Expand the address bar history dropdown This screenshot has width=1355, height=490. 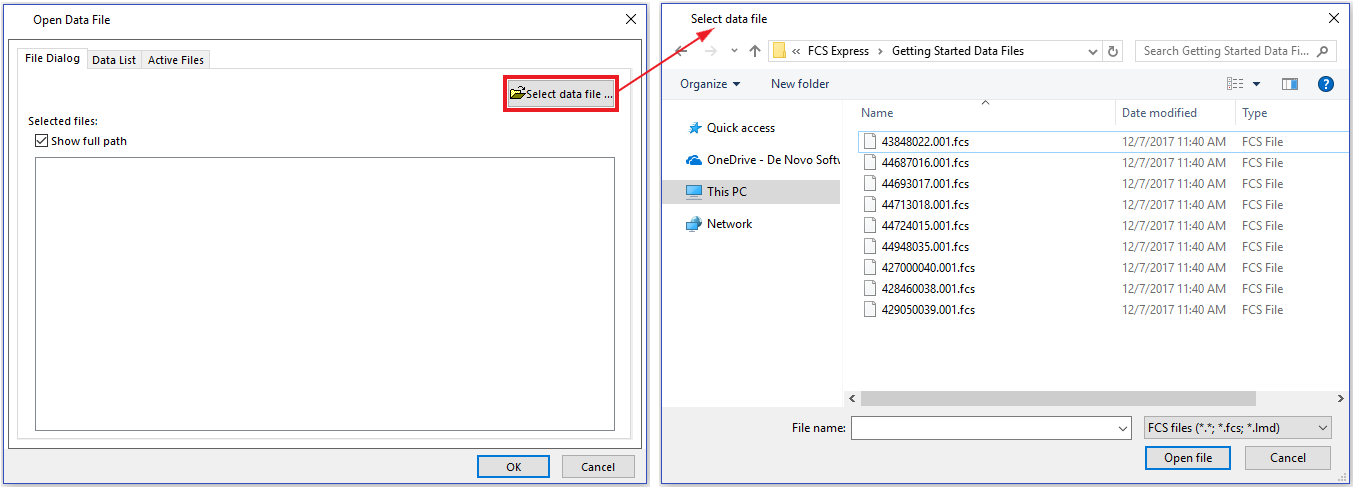pyautogui.click(x=1091, y=51)
